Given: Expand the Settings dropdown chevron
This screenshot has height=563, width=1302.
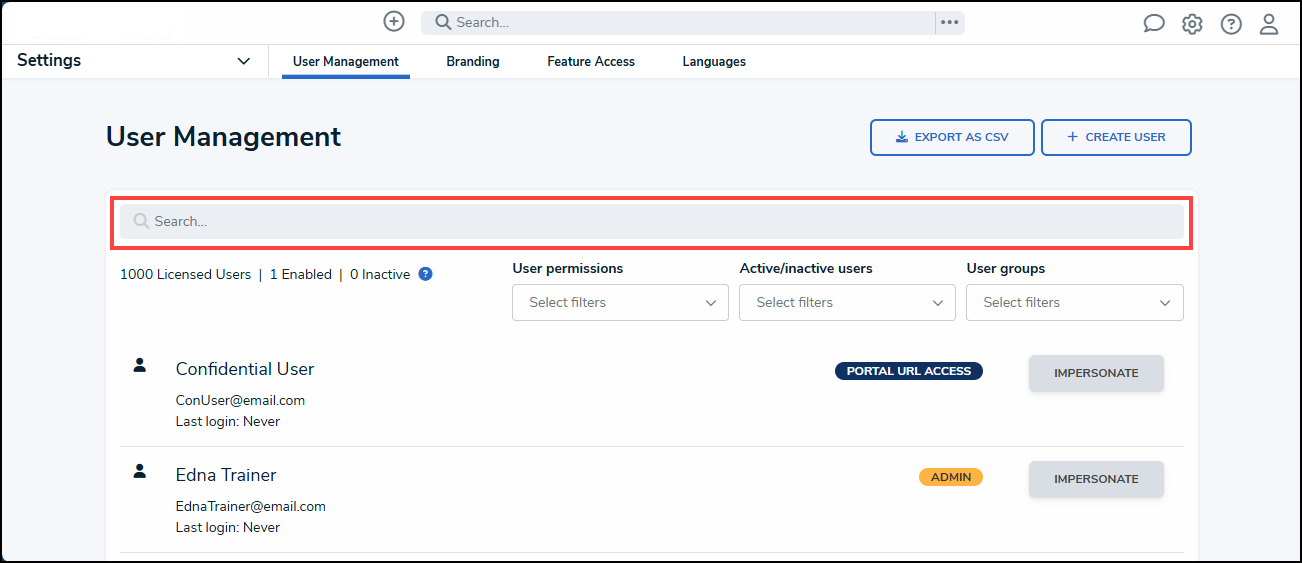Looking at the screenshot, I should point(243,61).
